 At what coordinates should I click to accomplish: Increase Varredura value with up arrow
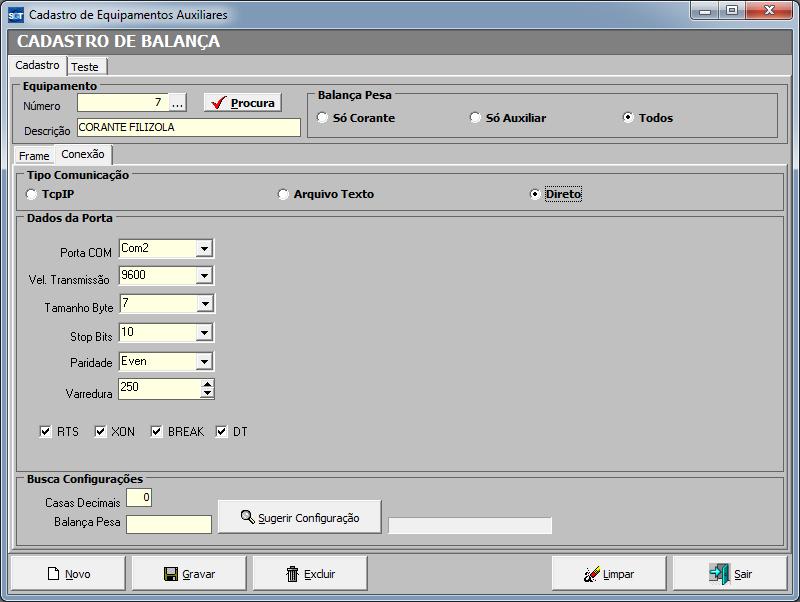tap(207, 383)
